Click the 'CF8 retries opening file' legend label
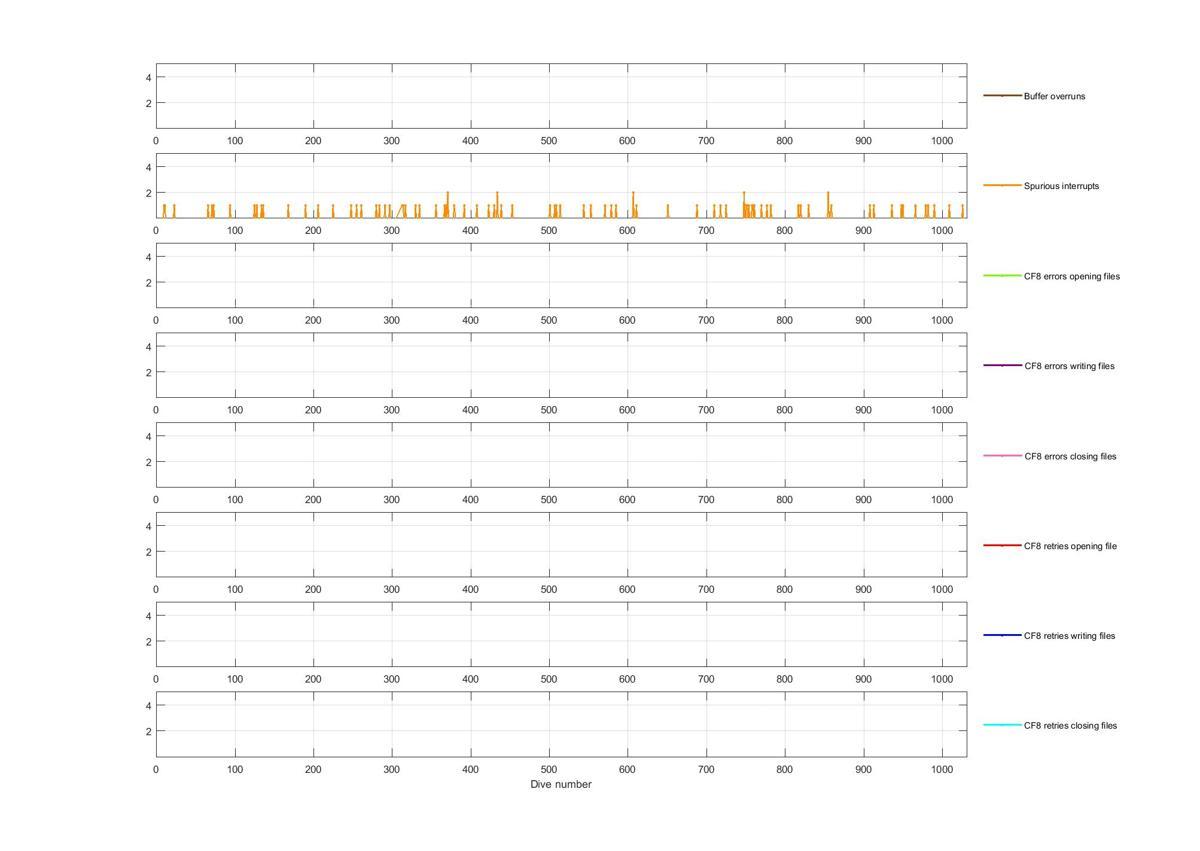The width and height of the screenshot is (1200, 851). click(x=1070, y=546)
